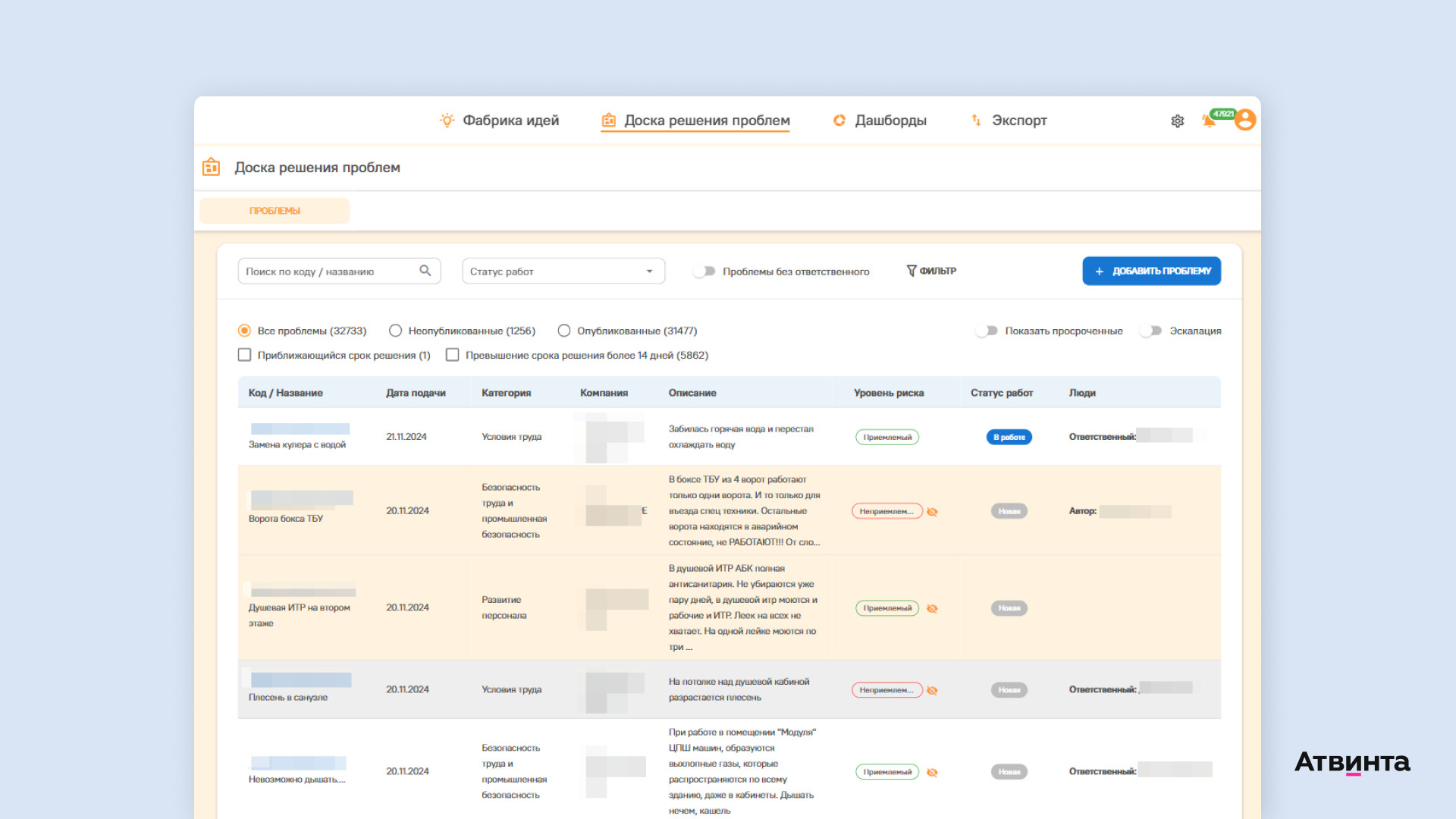Open notifications bell with 47921 badge
The image size is (1456, 819).
coord(1209,121)
